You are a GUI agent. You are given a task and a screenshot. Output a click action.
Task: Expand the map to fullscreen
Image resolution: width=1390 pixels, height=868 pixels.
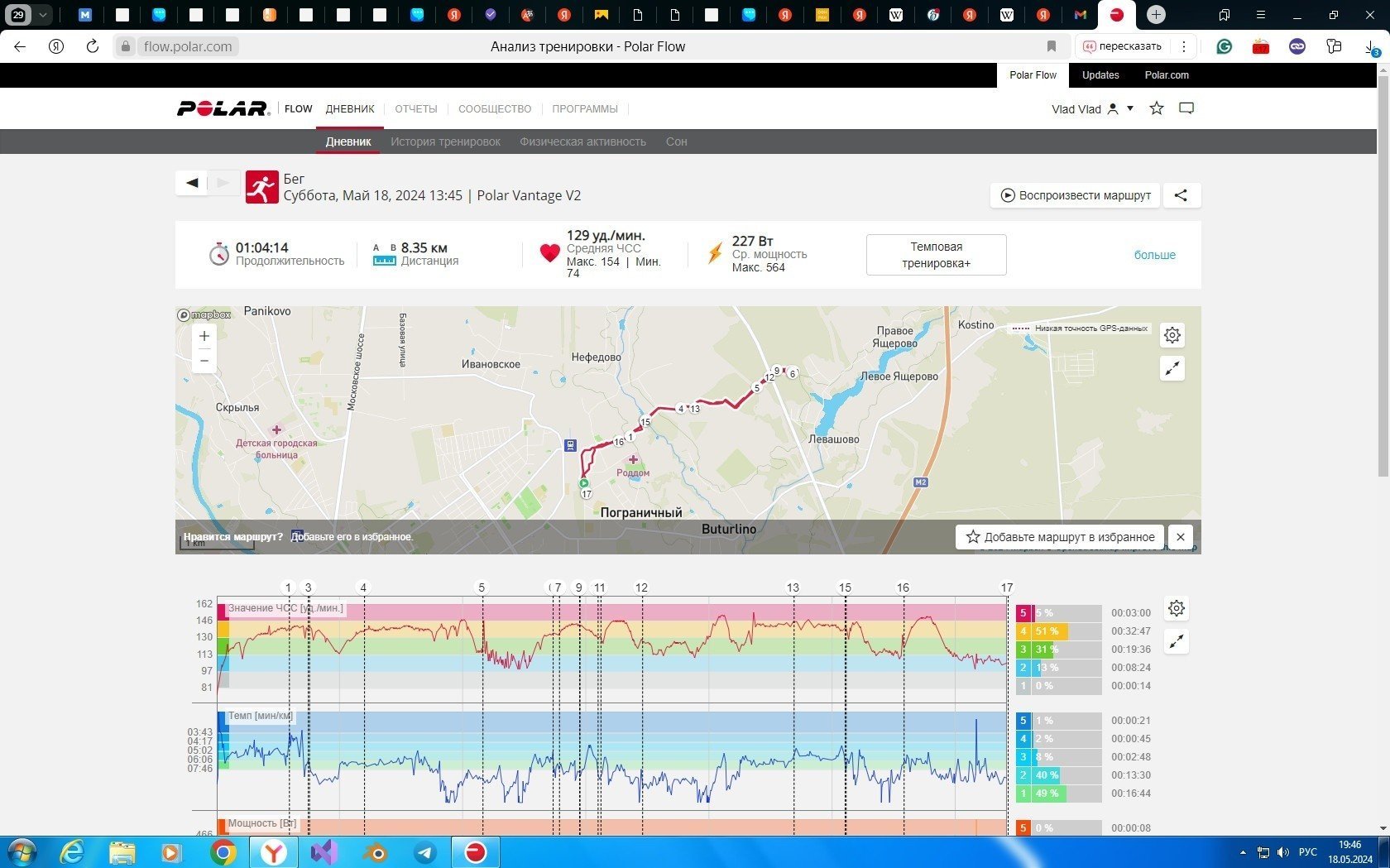coord(1172,368)
